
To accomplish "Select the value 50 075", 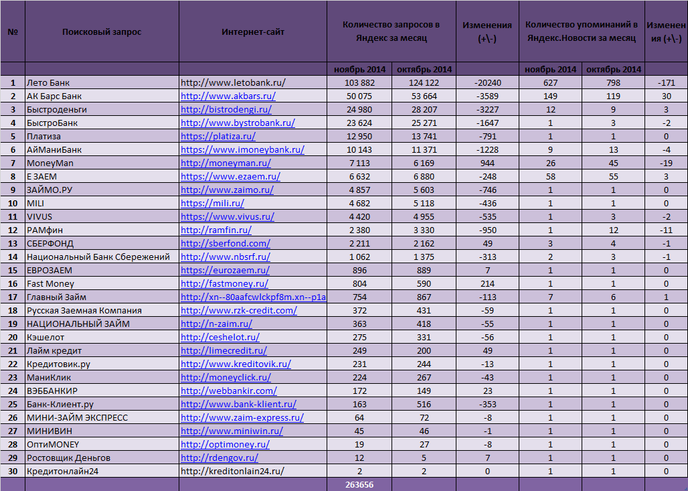I will (359, 96).
